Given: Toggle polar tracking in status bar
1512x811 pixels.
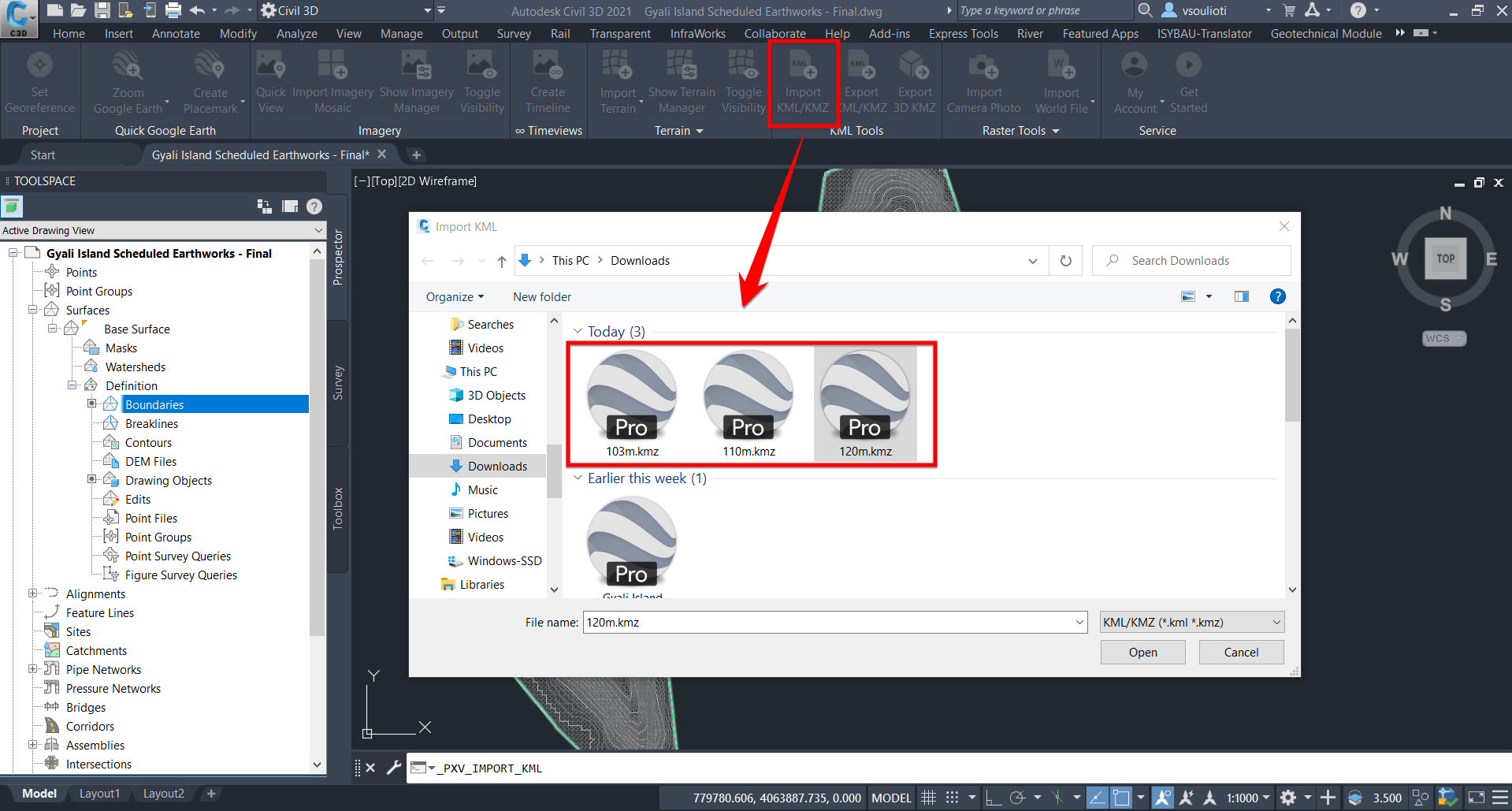Looking at the screenshot, I should pyautogui.click(x=1017, y=798).
